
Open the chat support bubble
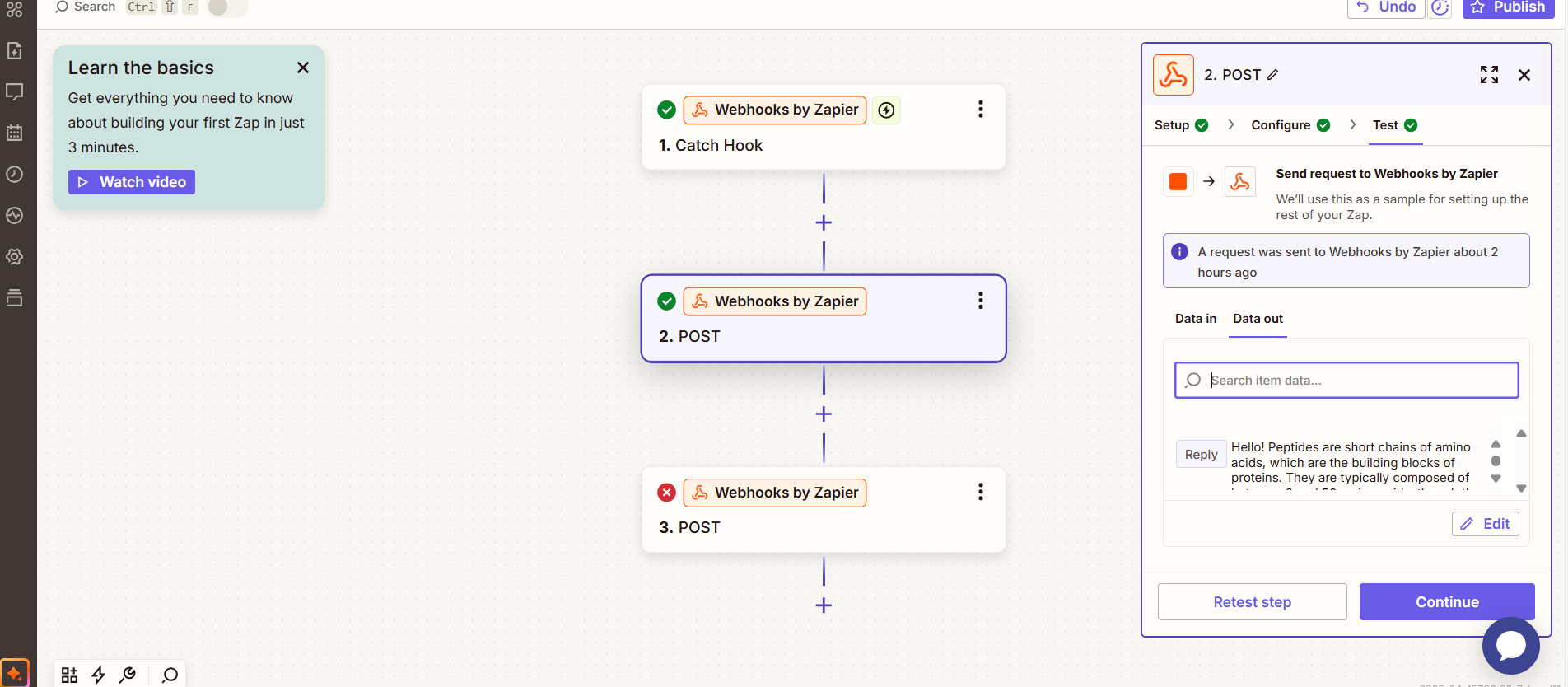pyautogui.click(x=1511, y=646)
